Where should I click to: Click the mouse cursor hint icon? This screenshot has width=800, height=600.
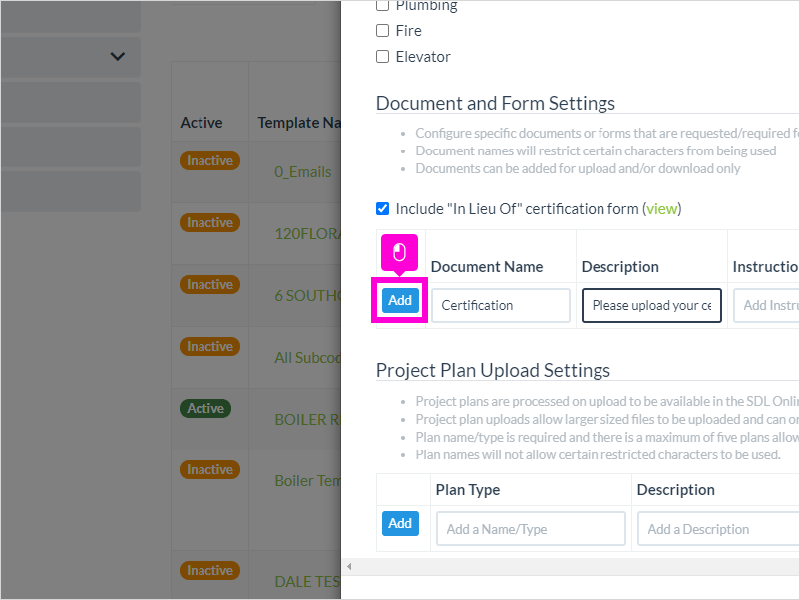coord(399,253)
